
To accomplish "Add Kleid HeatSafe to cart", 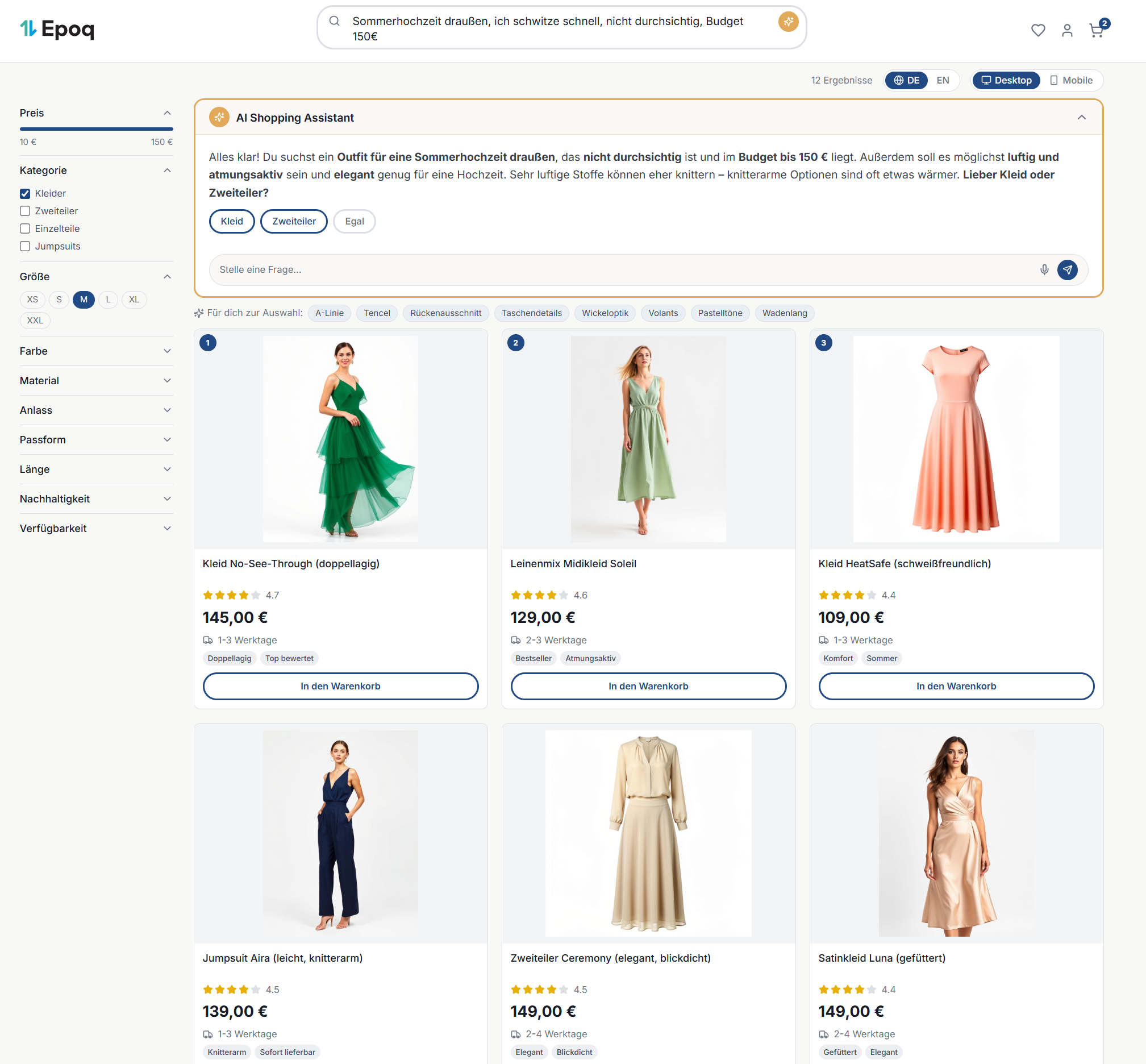I will tap(956, 686).
